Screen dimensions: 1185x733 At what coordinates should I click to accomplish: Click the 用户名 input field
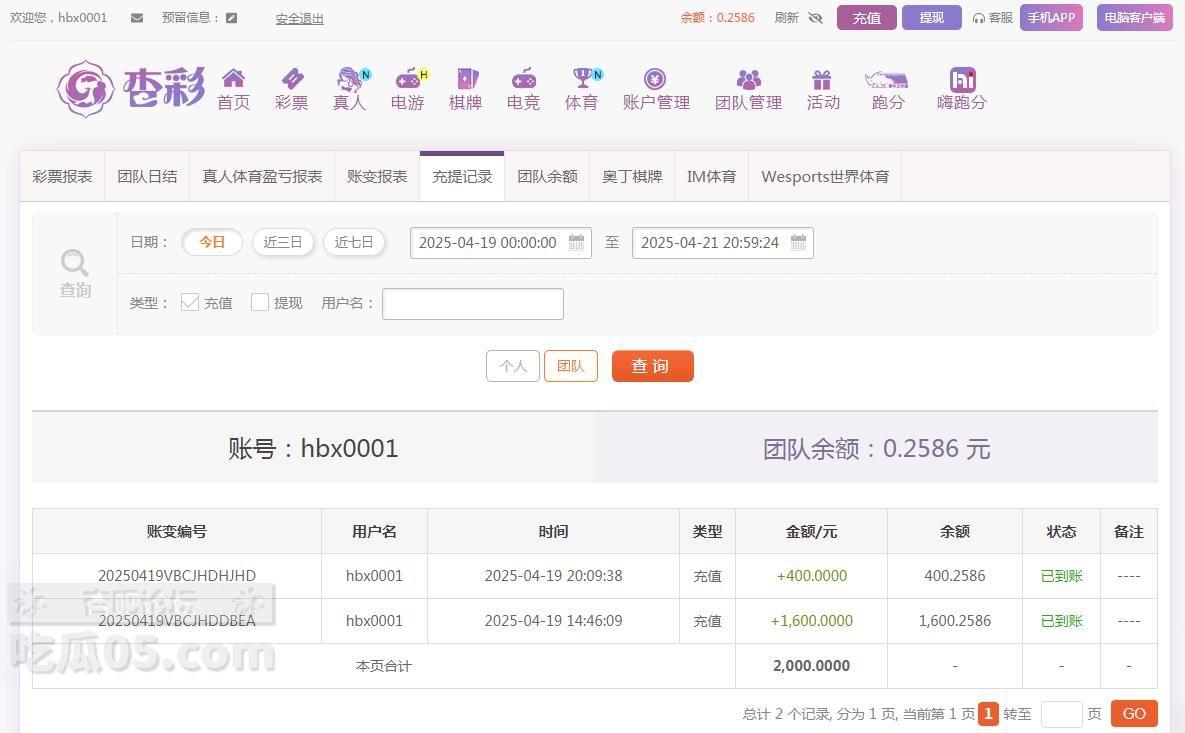472,303
